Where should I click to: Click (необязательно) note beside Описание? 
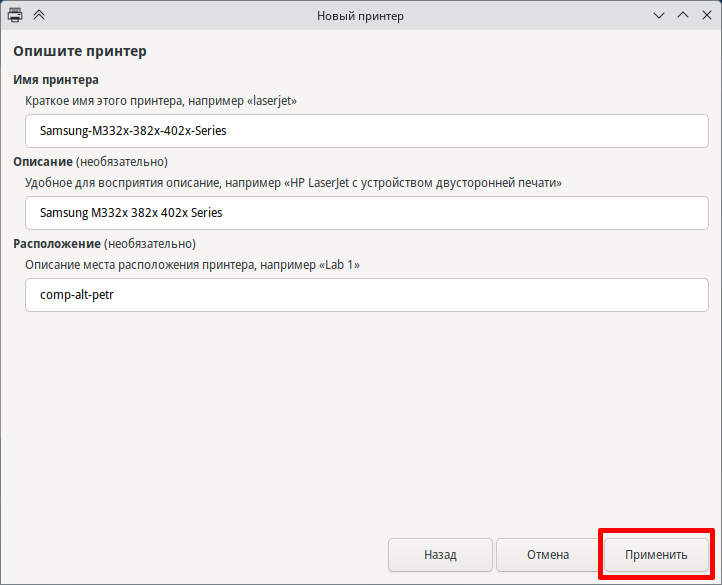(x=122, y=162)
